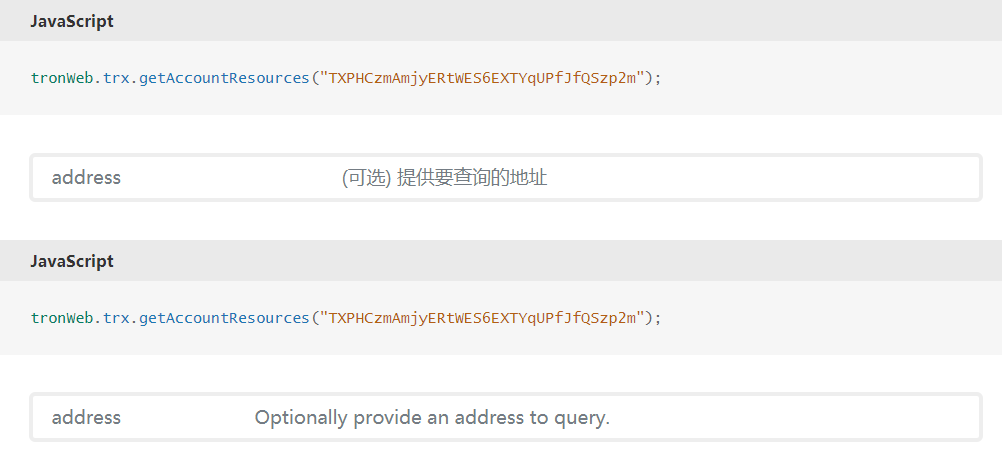Screen dimensions: 1002x473
Task: Click getAccountResources in the second code snippet
Action: pyautogui.click(x=224, y=318)
